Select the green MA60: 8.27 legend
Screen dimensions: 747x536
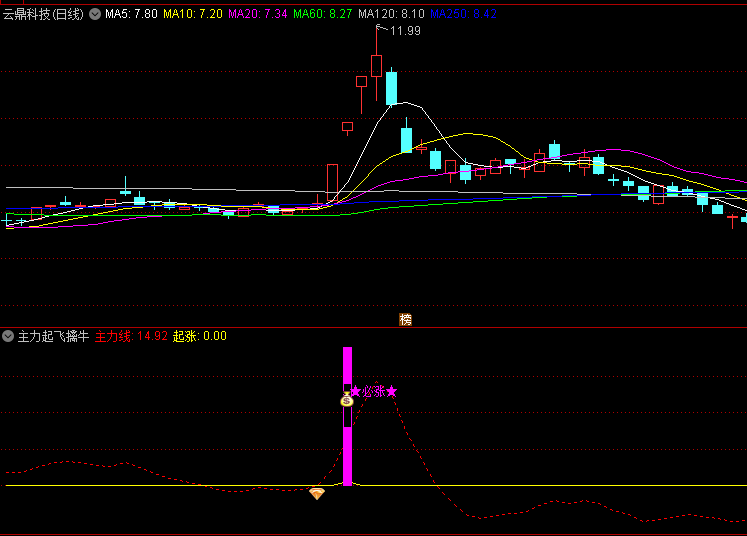323,14
